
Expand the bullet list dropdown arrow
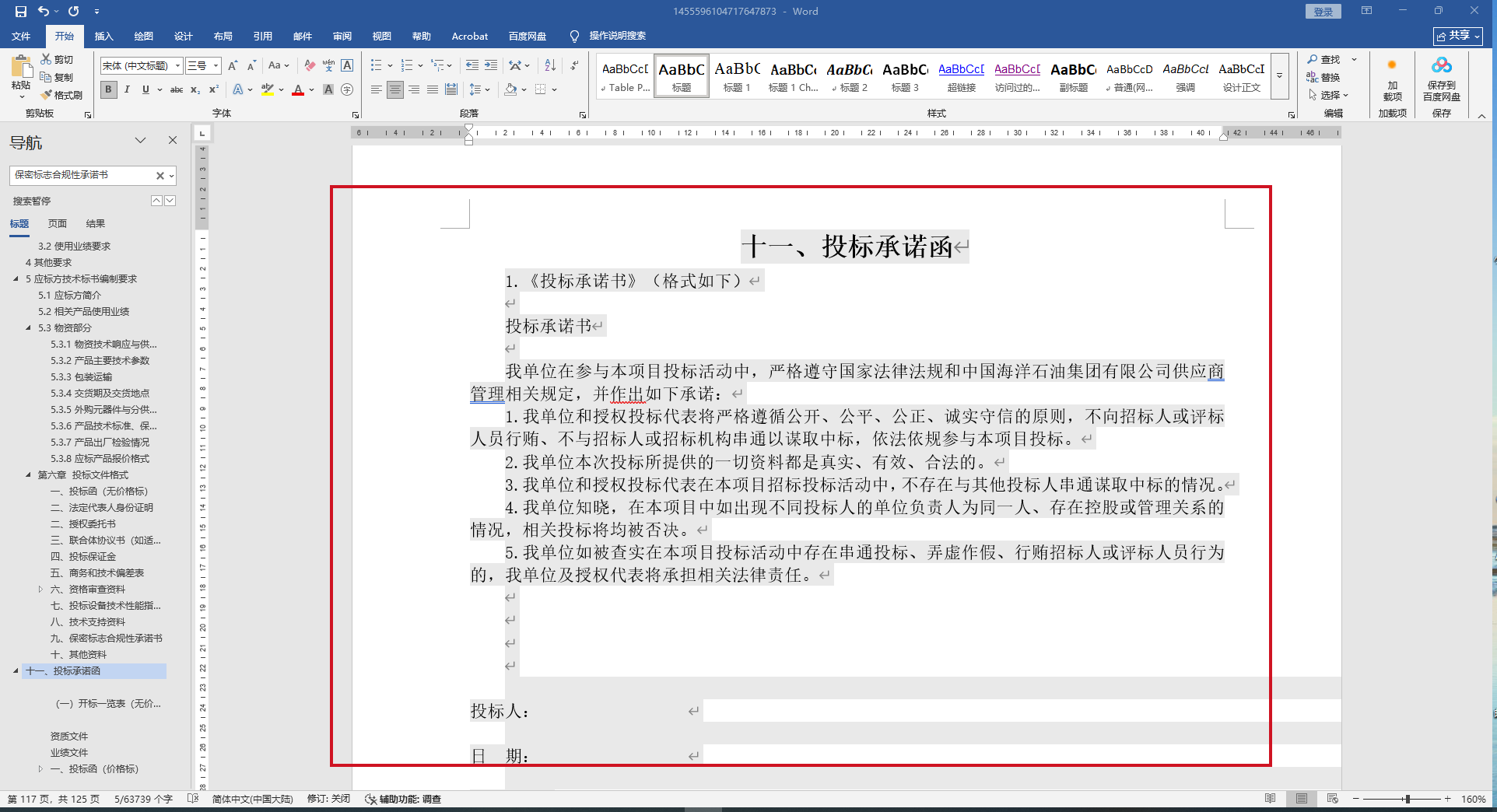pyautogui.click(x=390, y=66)
